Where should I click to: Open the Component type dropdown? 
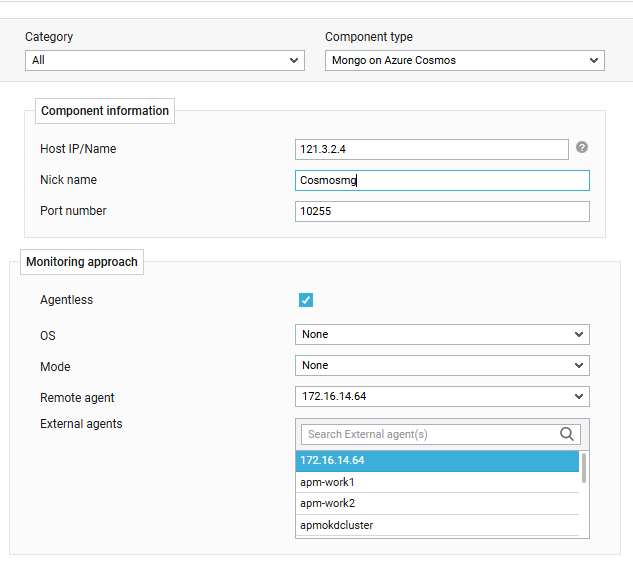point(465,60)
